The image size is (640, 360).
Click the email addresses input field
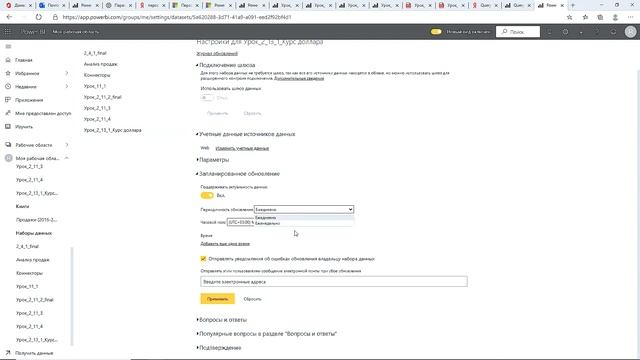click(x=334, y=282)
